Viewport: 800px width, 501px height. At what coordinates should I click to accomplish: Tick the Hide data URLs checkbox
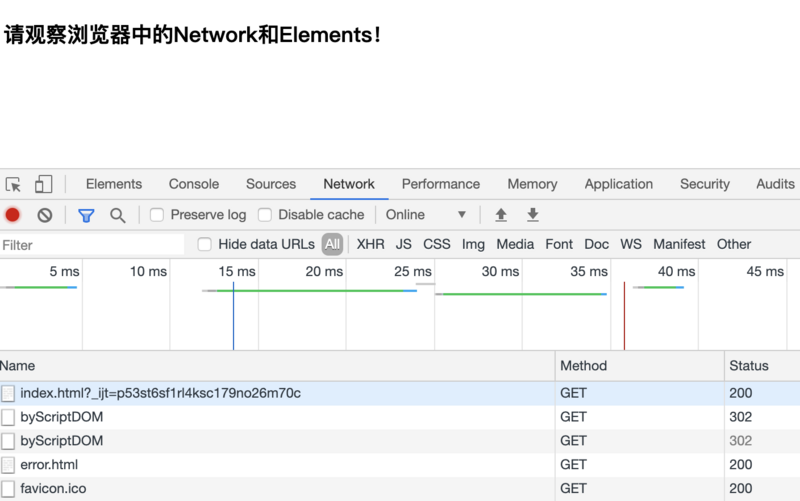pos(205,244)
